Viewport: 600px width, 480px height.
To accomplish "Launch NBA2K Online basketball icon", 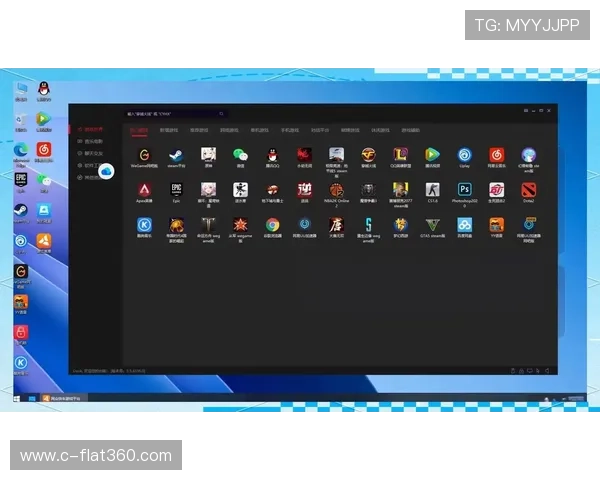I will pyautogui.click(x=336, y=190).
